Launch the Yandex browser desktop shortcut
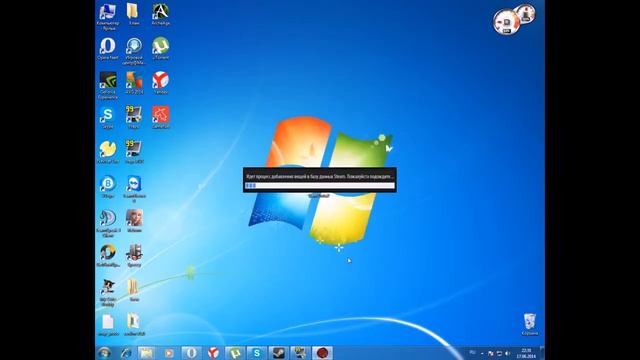 click(160, 83)
